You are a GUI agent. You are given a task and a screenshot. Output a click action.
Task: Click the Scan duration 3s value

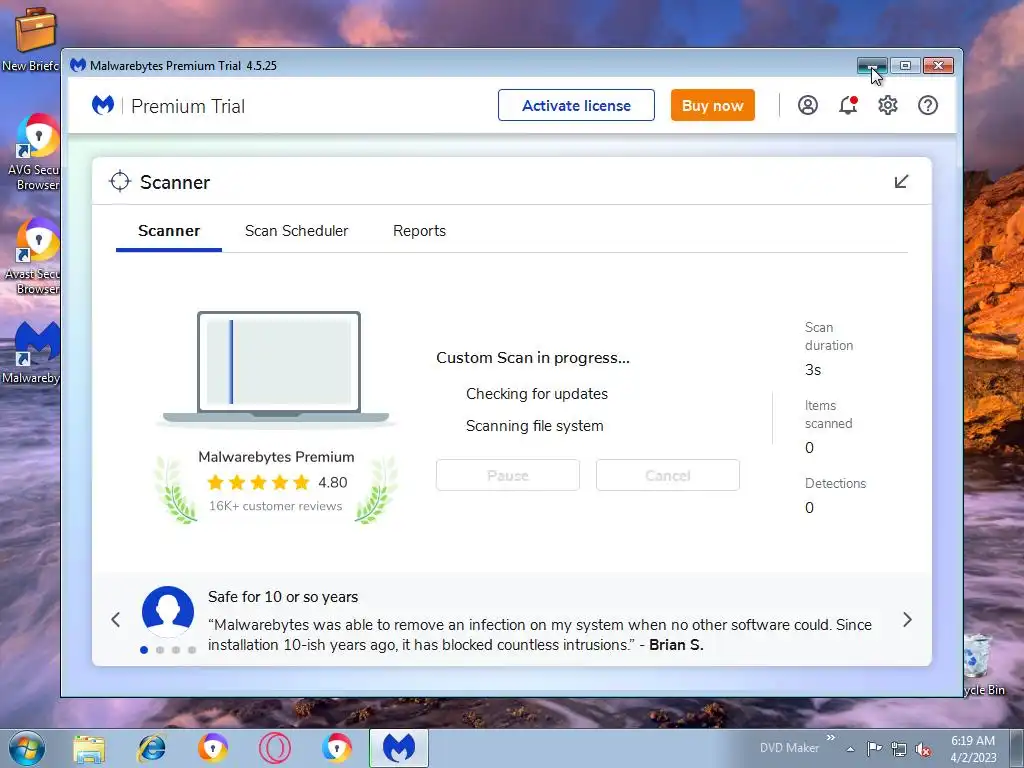click(813, 370)
